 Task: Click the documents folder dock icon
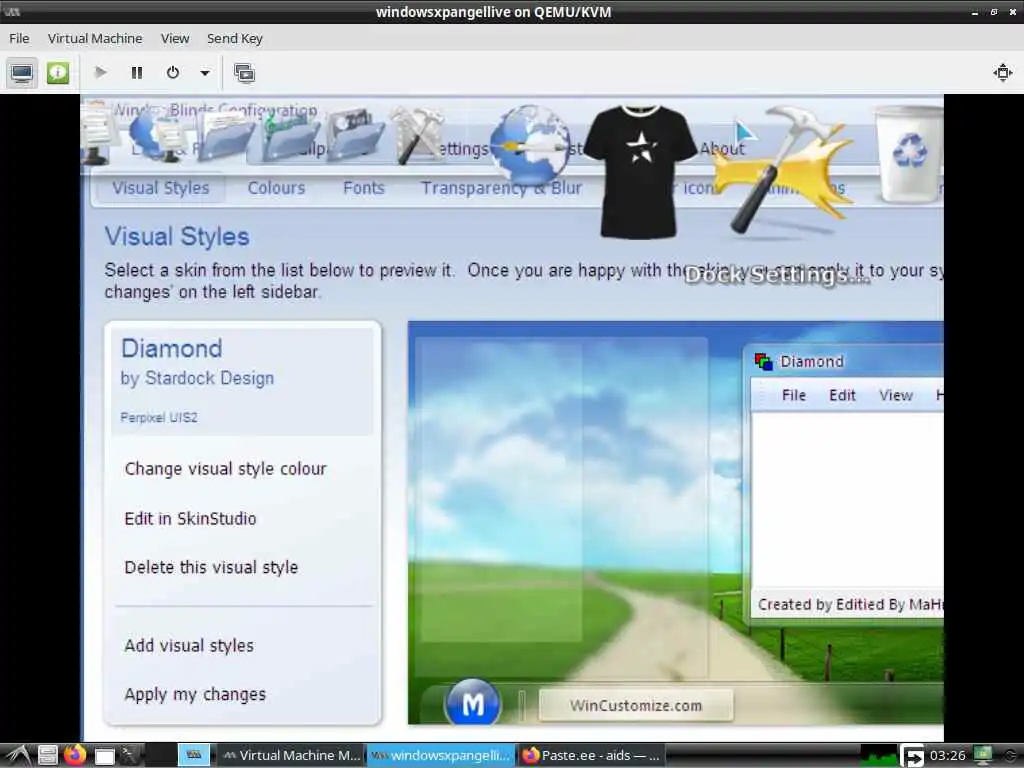[224, 136]
